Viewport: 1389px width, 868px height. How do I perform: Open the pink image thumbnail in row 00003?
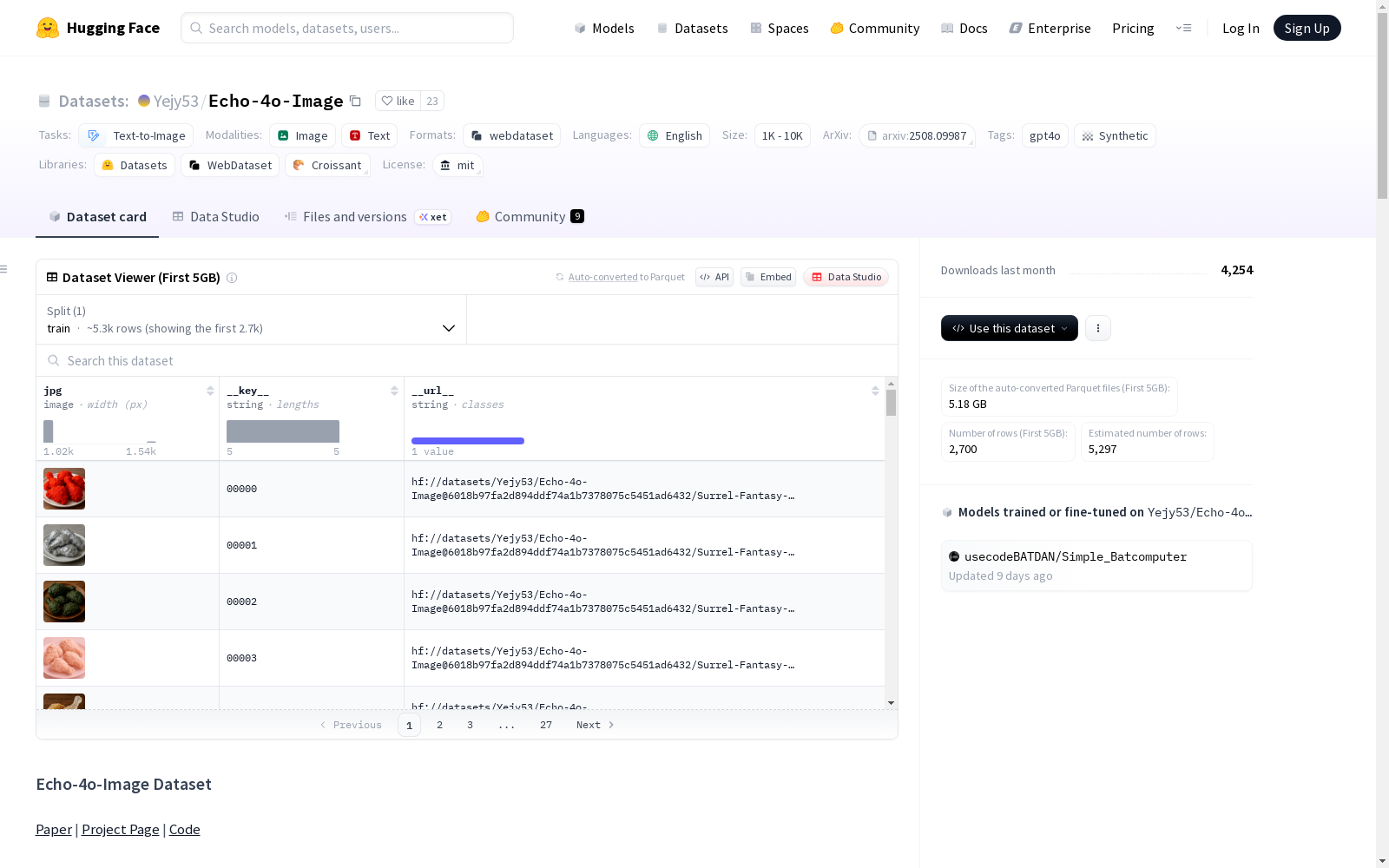click(x=64, y=658)
